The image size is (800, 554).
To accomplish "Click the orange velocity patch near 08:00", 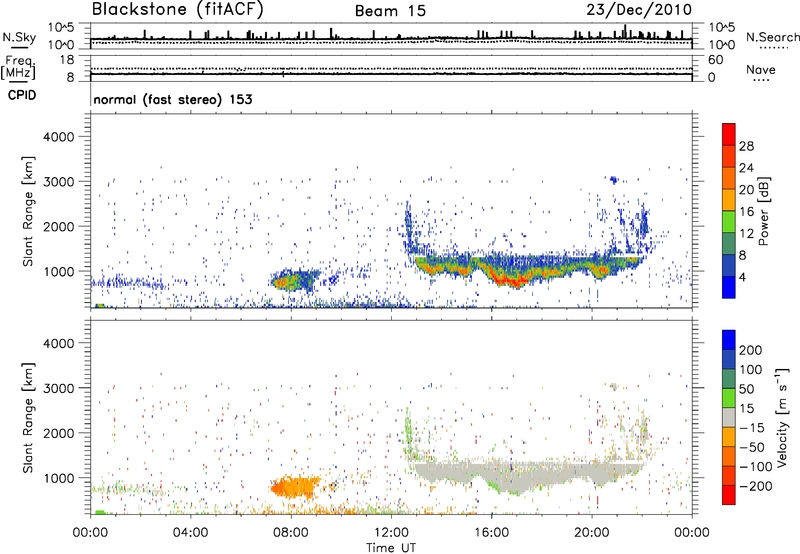I will [x=295, y=487].
